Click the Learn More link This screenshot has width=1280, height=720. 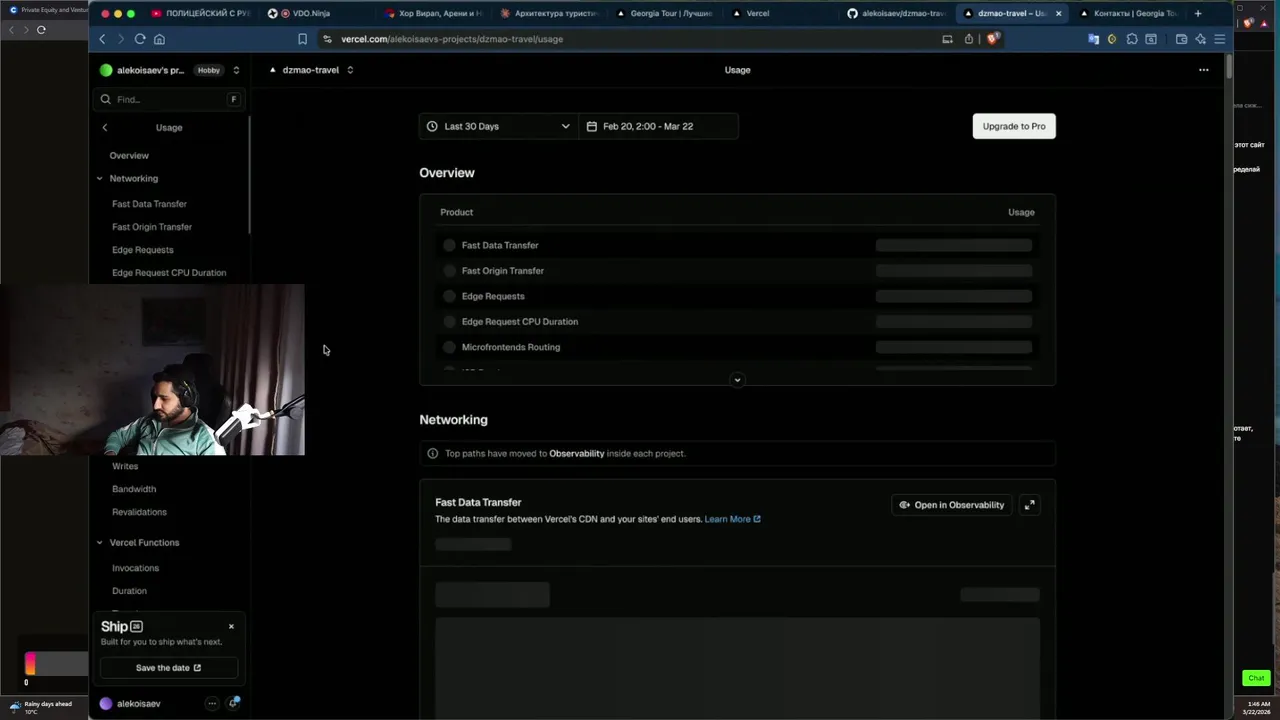732,519
